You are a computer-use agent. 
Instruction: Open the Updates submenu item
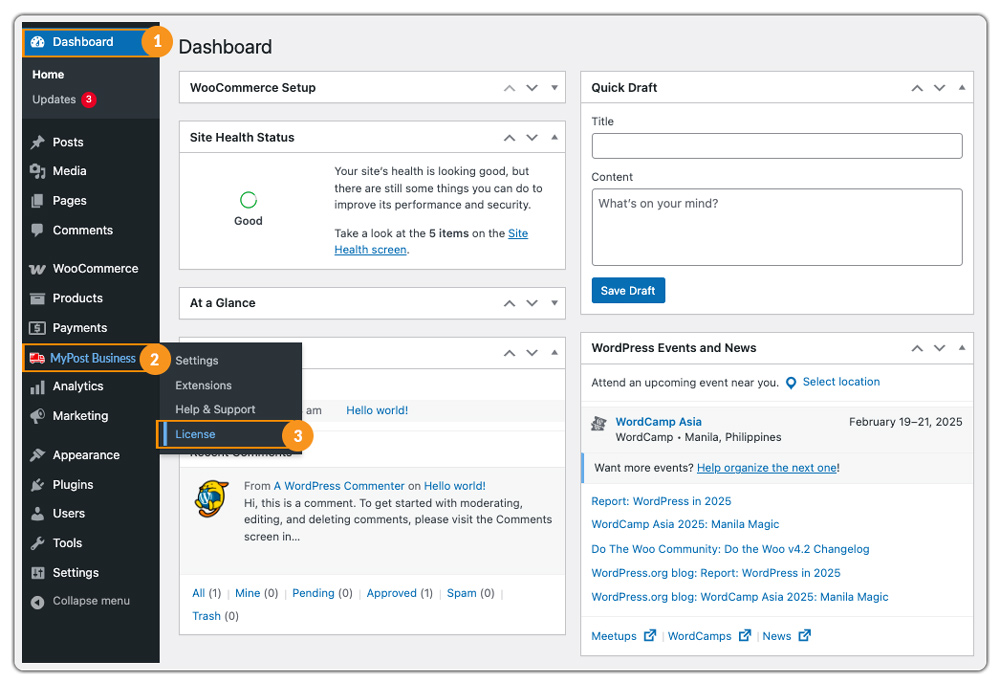pos(54,99)
